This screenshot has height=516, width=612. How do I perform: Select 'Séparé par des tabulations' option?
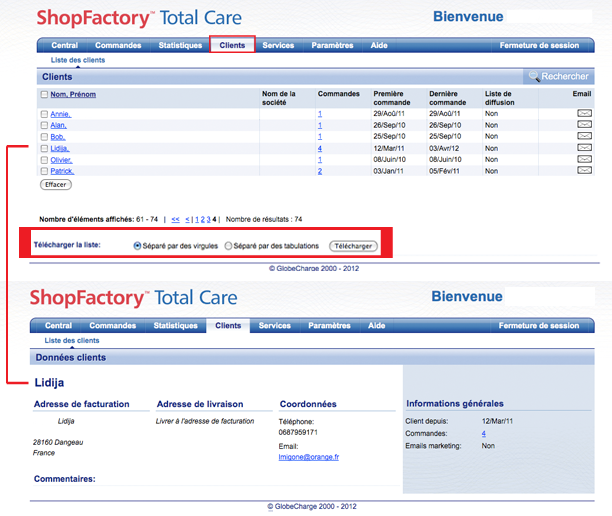pyautogui.click(x=229, y=245)
